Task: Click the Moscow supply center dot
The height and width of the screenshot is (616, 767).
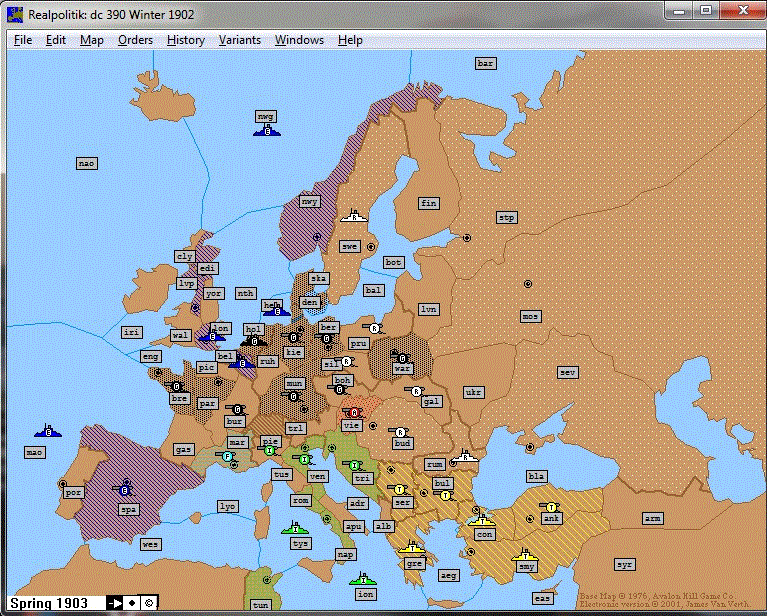Action: tap(528, 284)
